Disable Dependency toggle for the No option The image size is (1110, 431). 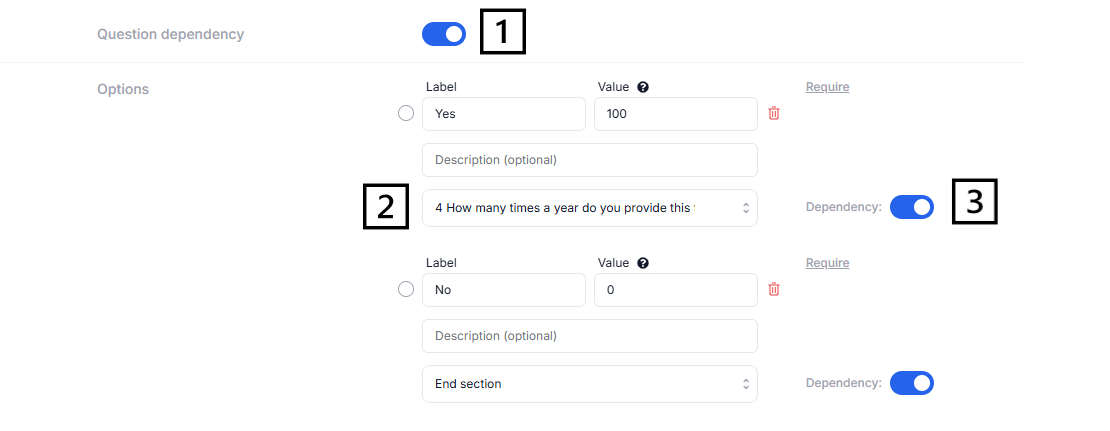(x=911, y=383)
